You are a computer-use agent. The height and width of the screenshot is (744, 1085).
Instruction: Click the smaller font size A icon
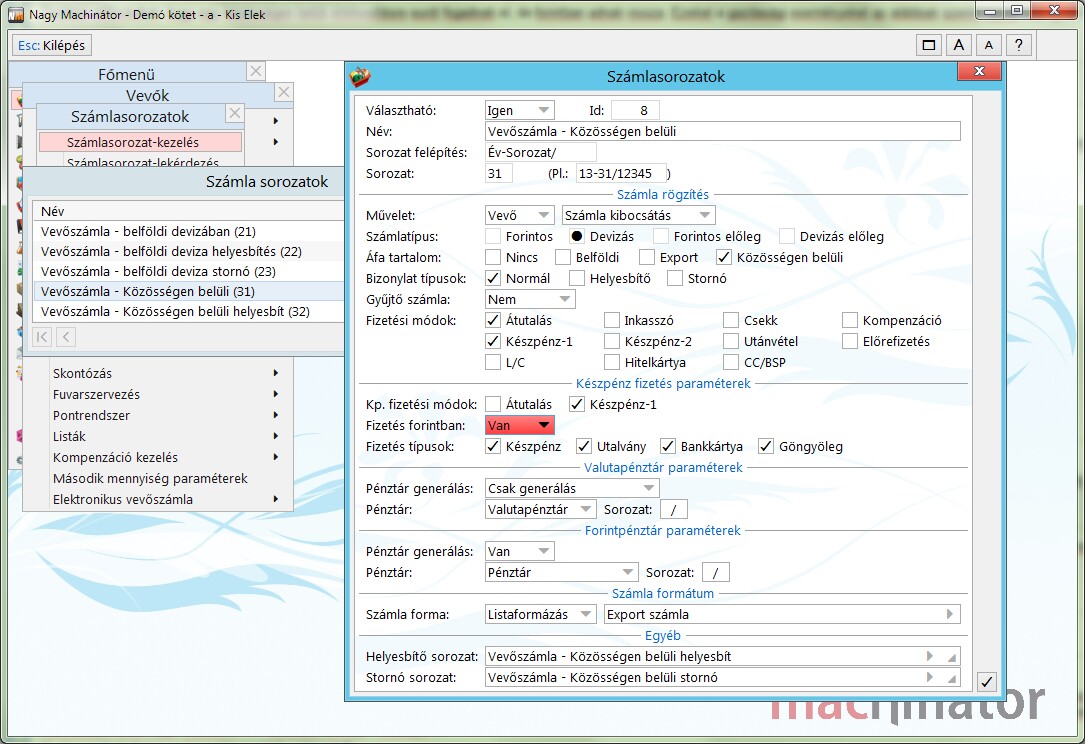988,45
